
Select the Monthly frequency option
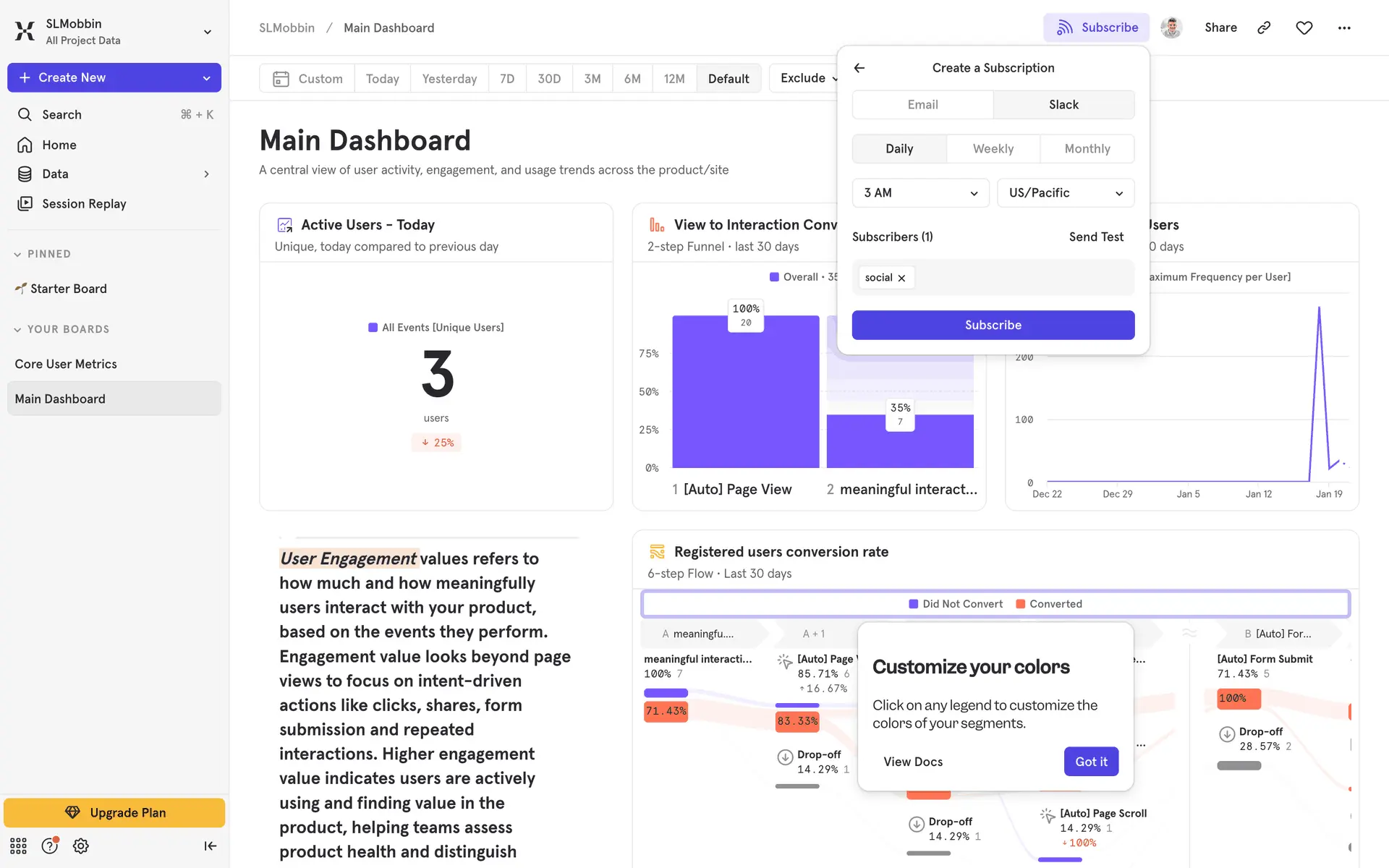1087,148
